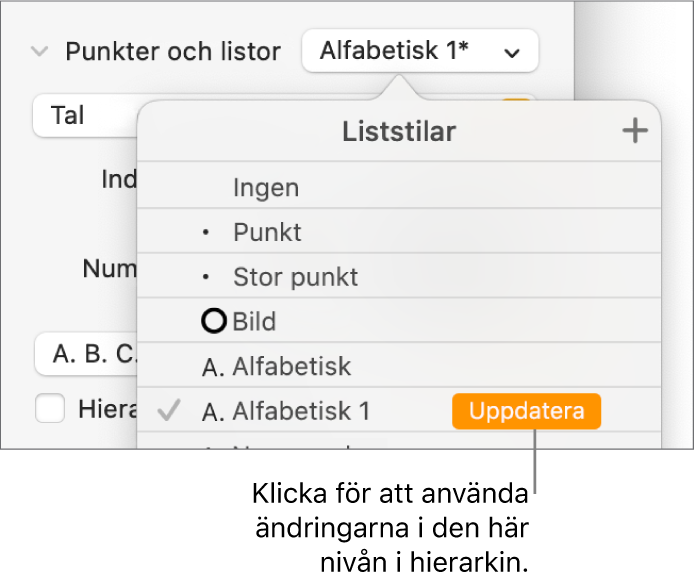Choose the Stor punkt list style
The height and width of the screenshot is (588, 694).
point(399,277)
